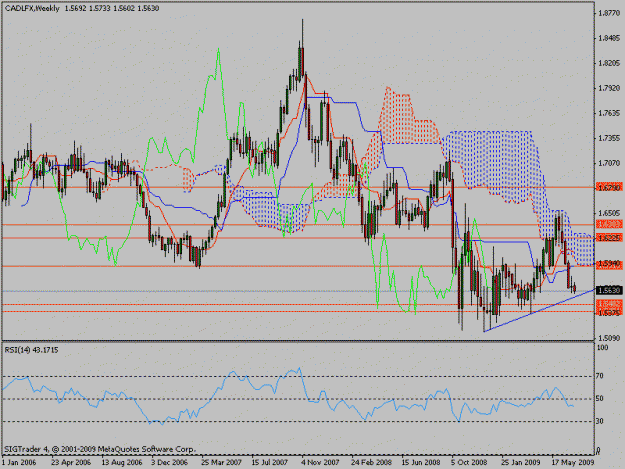625x469 pixels.
Task: Click the 15 Jun 2008 date label
Action: click(x=421, y=463)
